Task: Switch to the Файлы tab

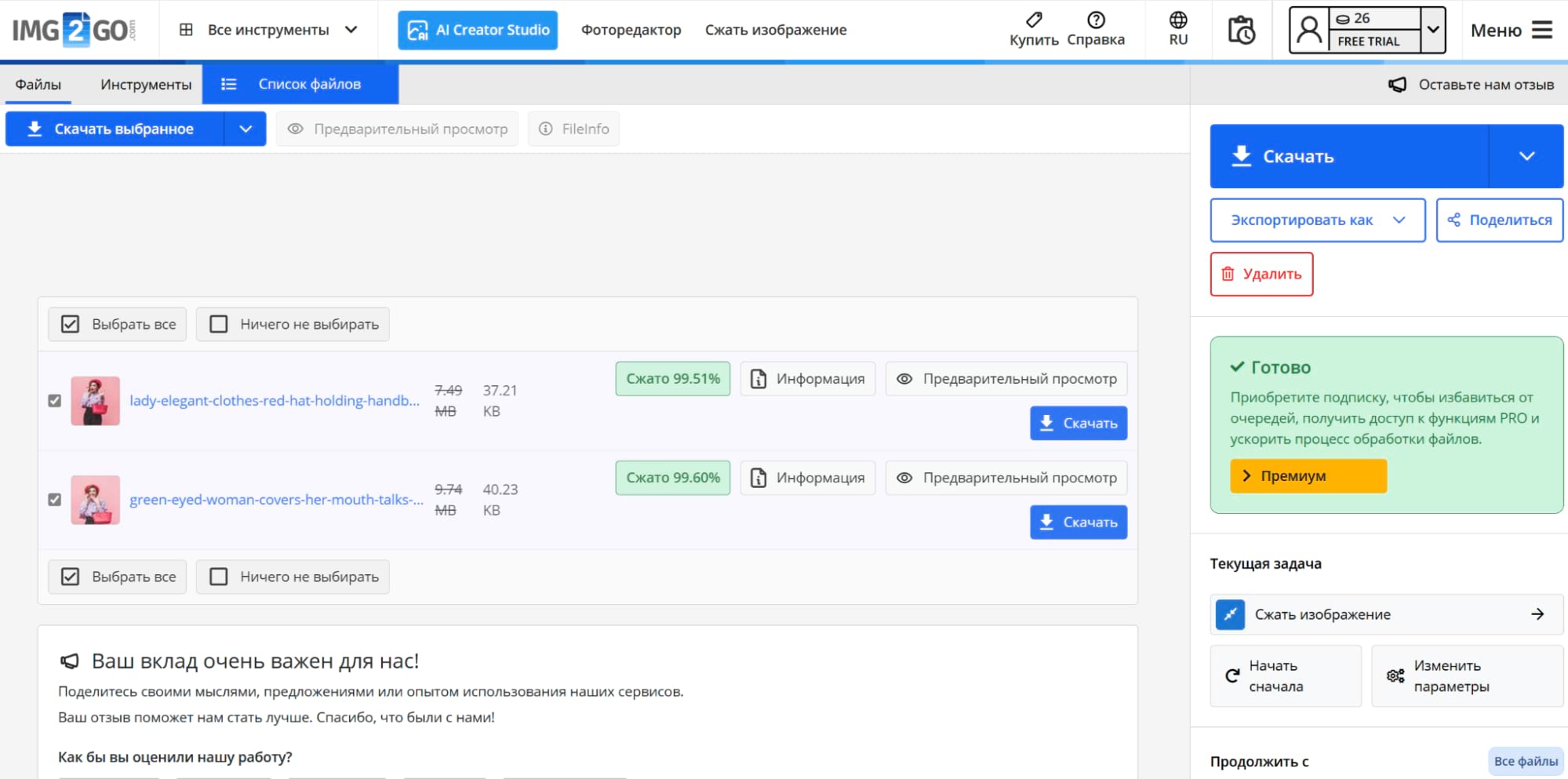Action: coord(38,85)
